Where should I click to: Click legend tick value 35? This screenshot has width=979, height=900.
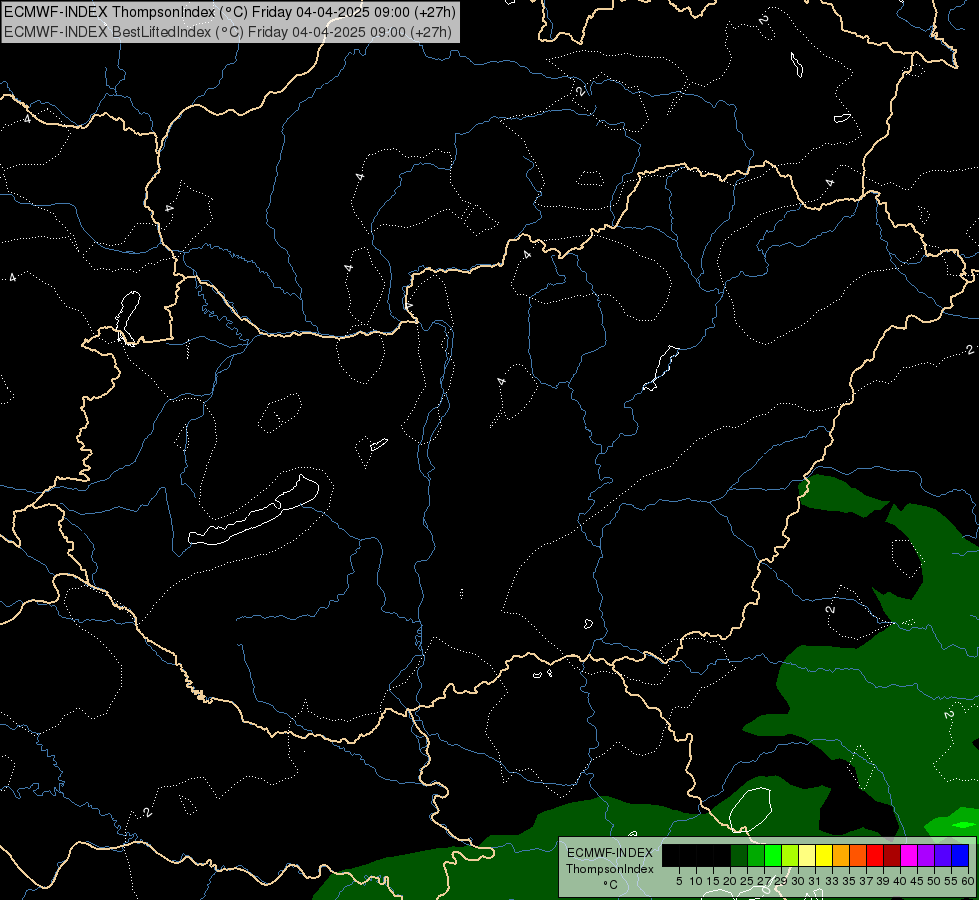point(850,881)
